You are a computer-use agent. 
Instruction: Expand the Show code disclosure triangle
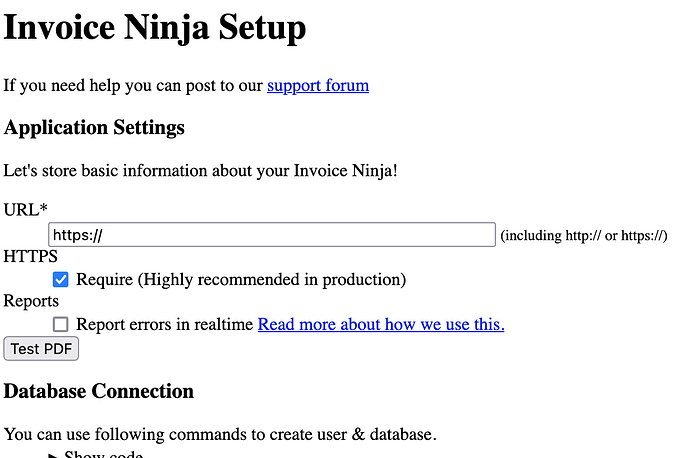[x=53, y=455]
